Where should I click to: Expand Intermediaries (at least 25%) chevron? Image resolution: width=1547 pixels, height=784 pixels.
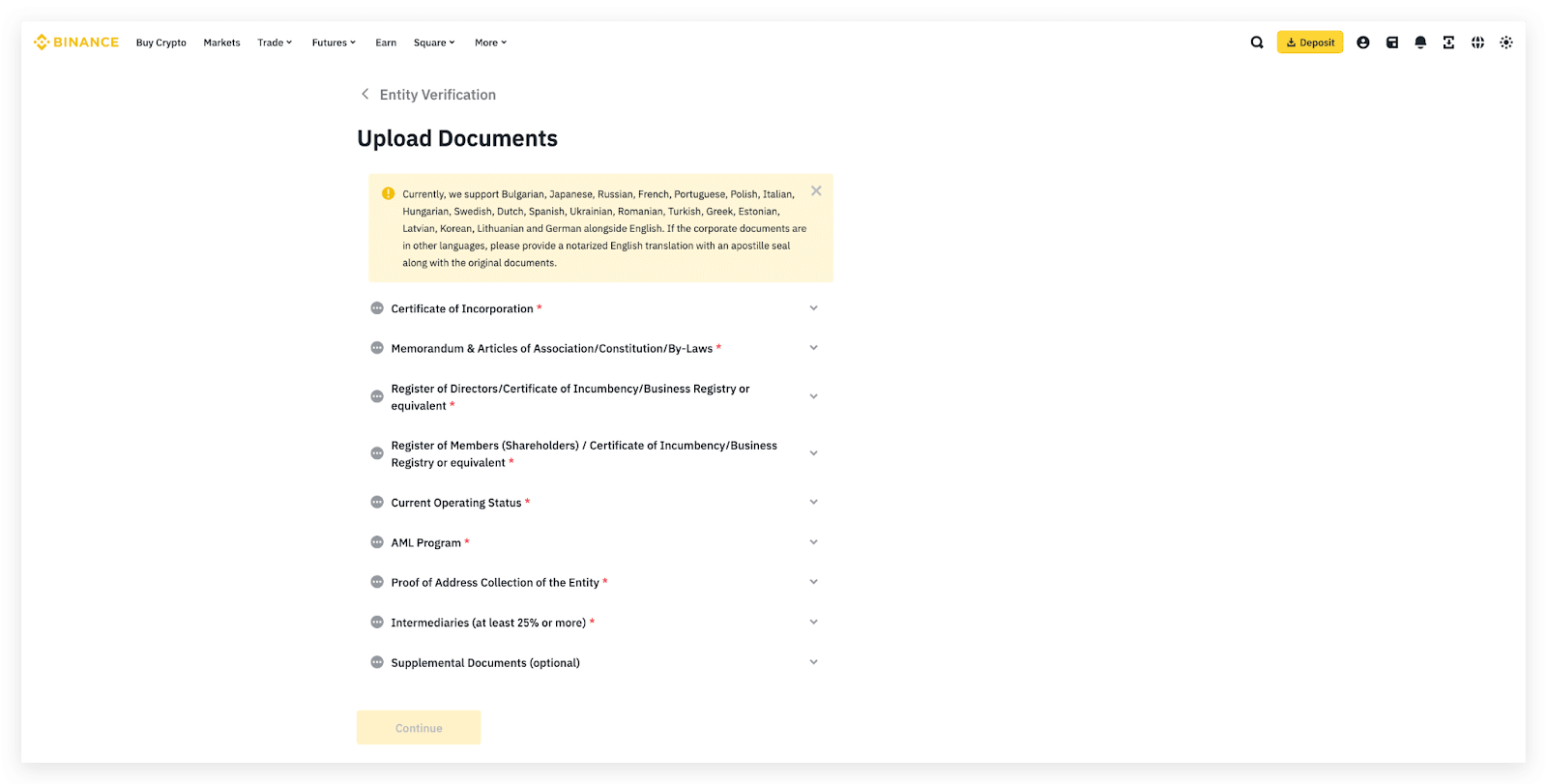813,623
